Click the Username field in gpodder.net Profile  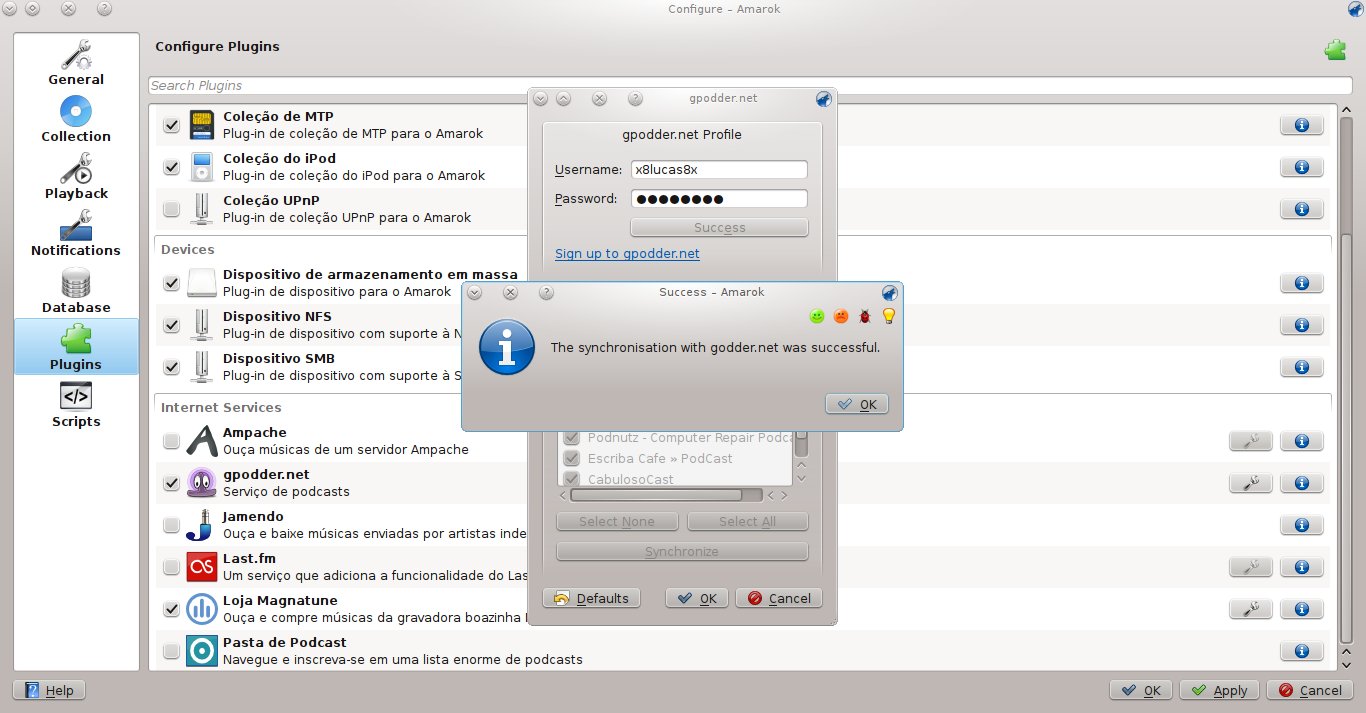click(x=719, y=170)
